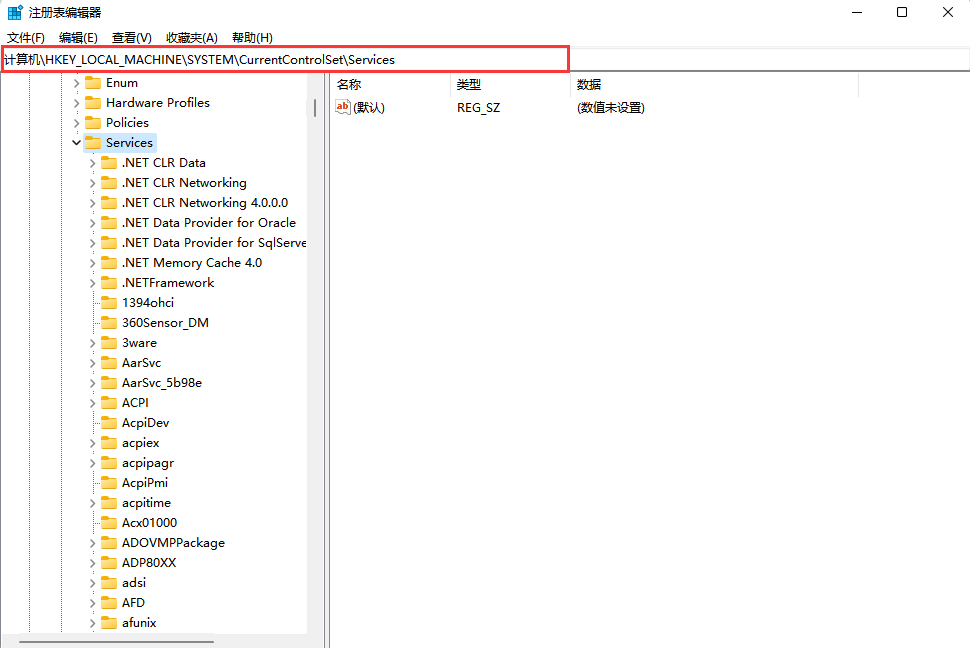This screenshot has height=648, width=970.
Task: Click the Acx01000 folder icon
Action: [109, 522]
